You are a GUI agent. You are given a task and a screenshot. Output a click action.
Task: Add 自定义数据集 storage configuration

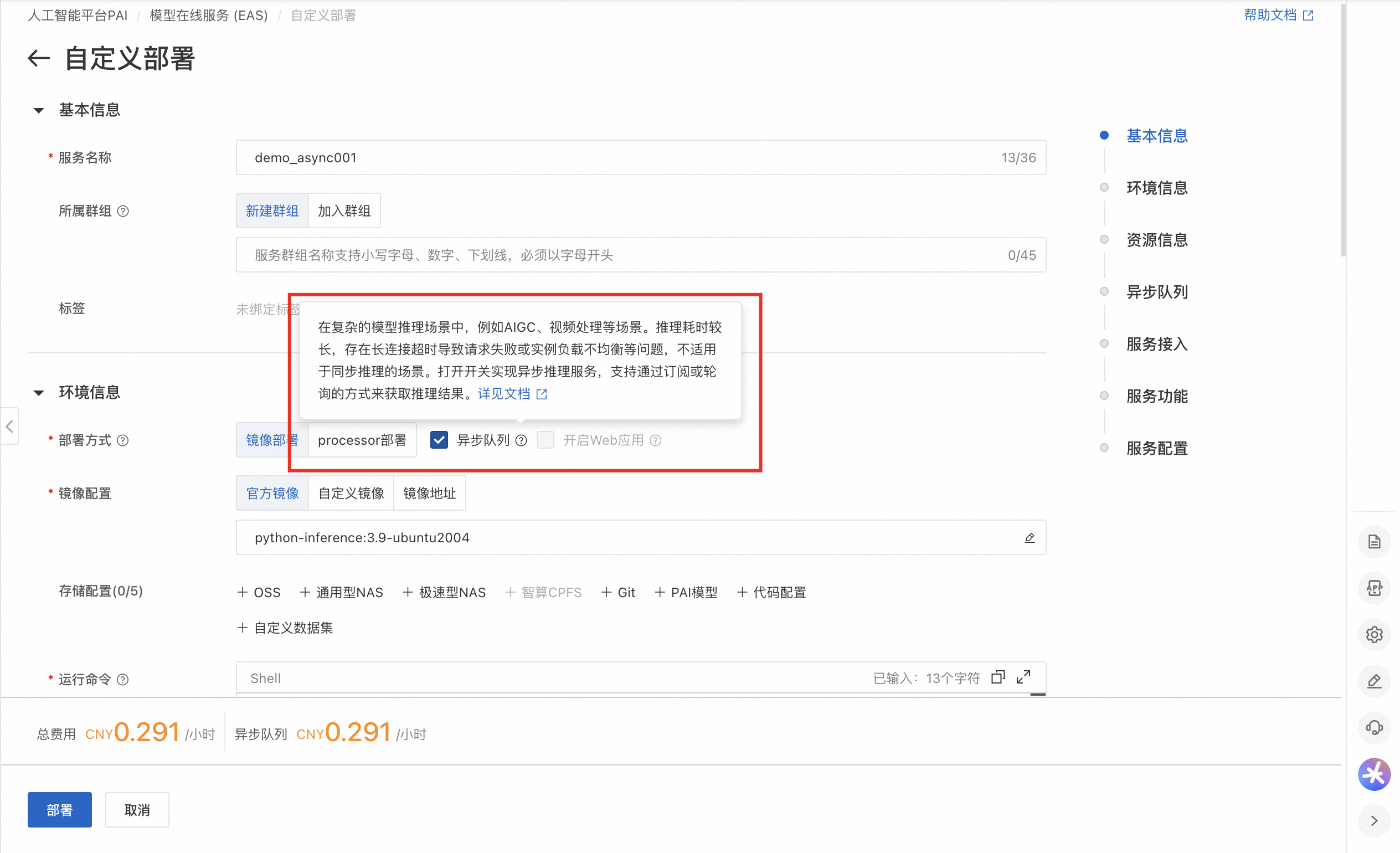coord(285,628)
